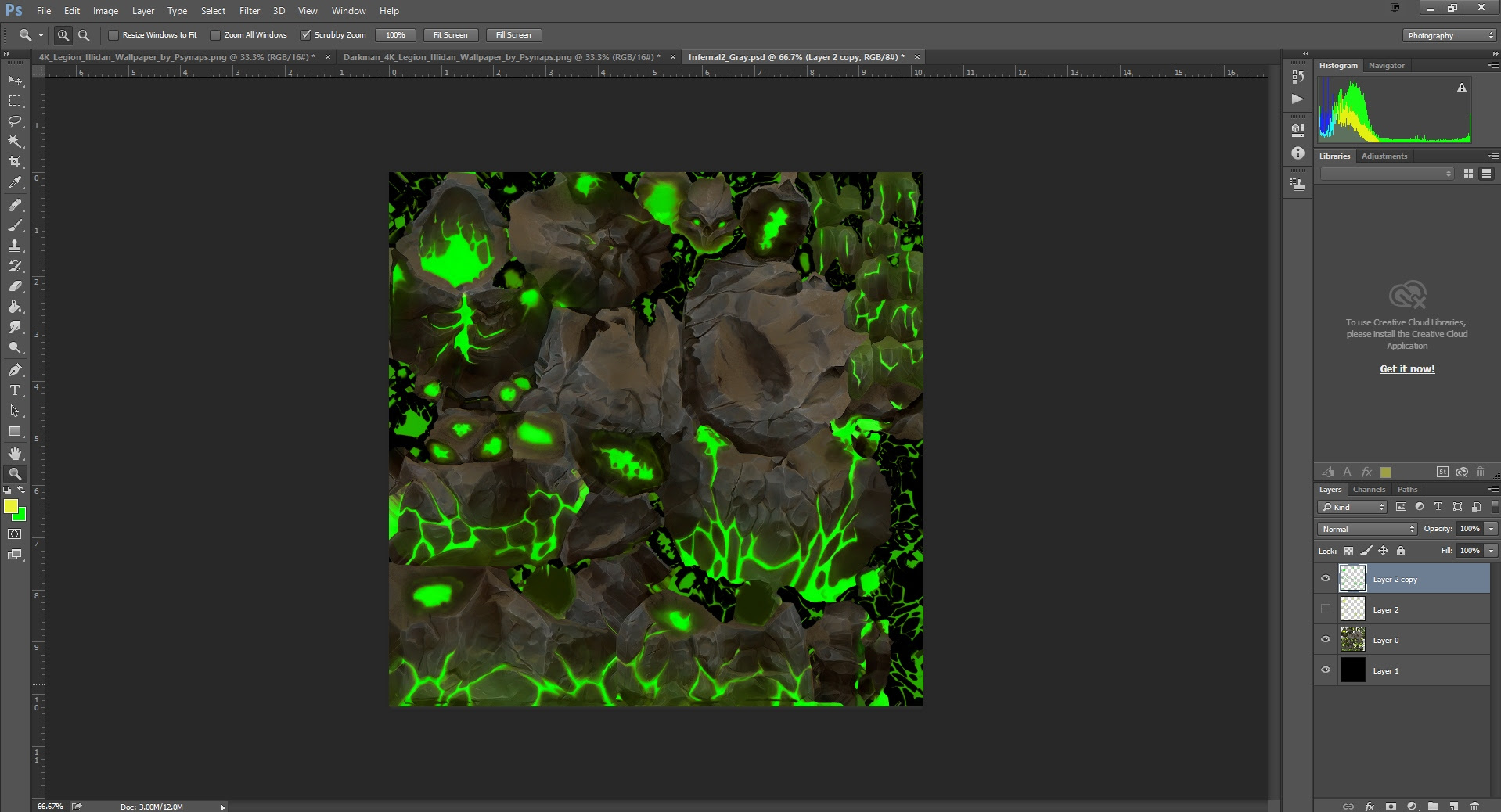Switch to the Channels tab
The width and height of the screenshot is (1501, 812).
point(1369,490)
